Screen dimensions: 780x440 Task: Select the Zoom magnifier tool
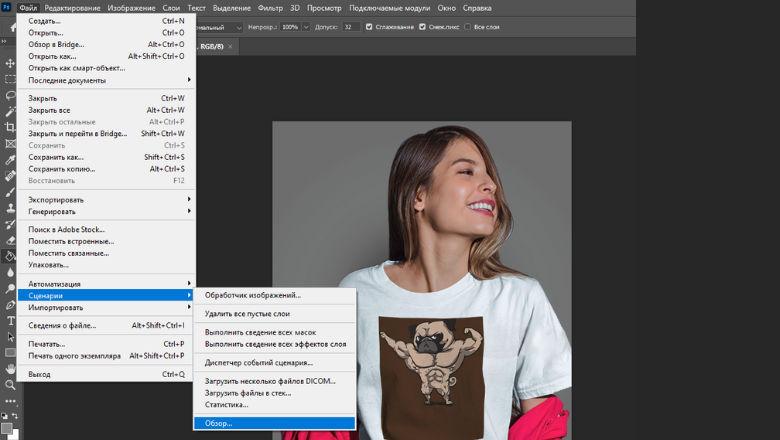coord(10,384)
